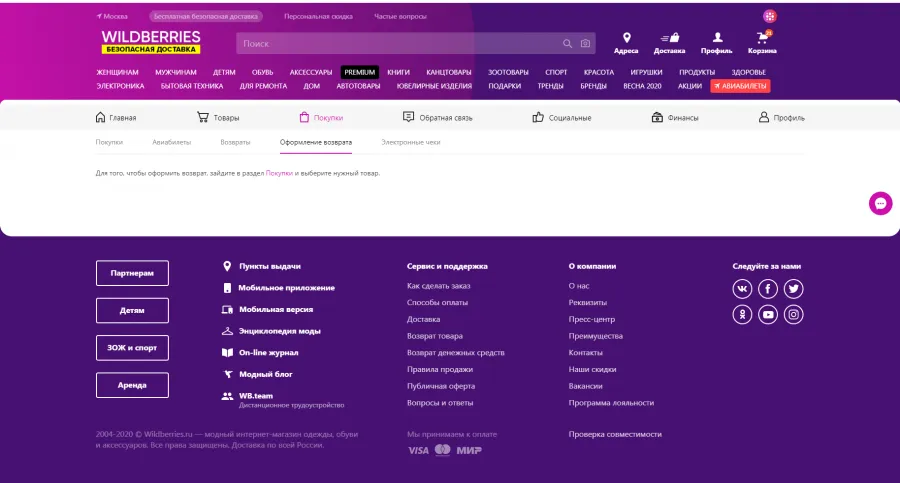The height and width of the screenshot is (483, 900).
Task: Click the search magnifier icon
Action: (x=567, y=44)
